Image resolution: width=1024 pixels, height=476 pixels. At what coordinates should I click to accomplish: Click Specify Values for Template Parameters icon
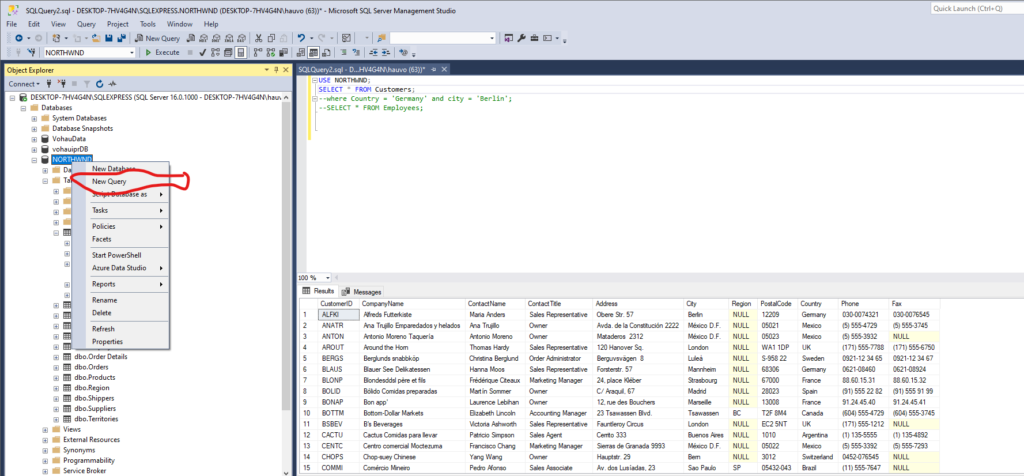click(404, 52)
